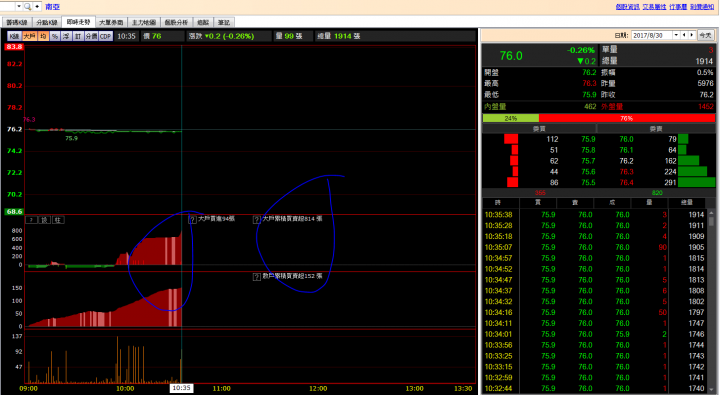Screen dimensions: 720x395
Task: Click the bid price 75.9 with volume 112
Action: pos(588,139)
